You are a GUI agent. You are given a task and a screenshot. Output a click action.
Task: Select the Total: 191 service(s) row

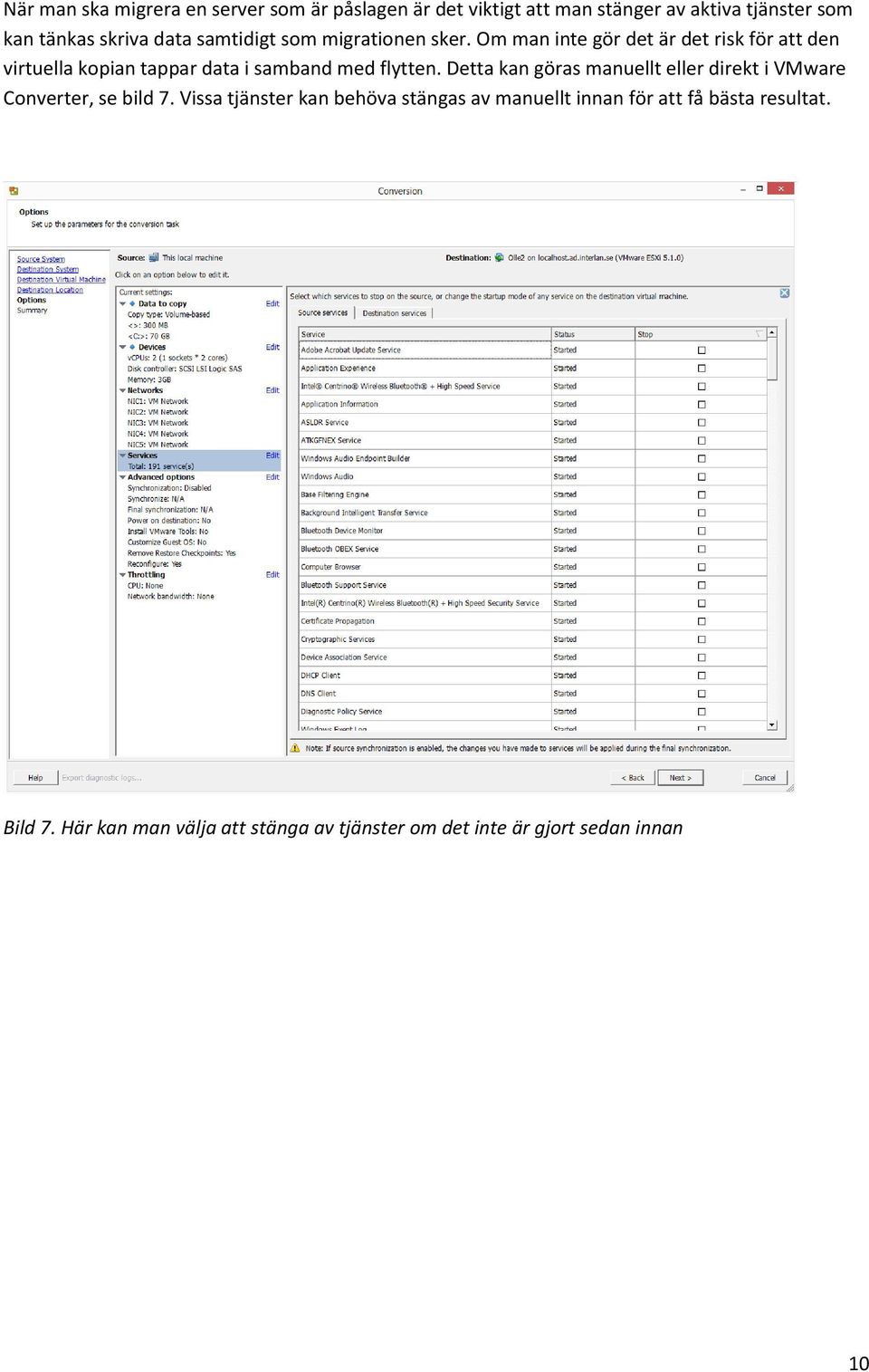coord(199,466)
